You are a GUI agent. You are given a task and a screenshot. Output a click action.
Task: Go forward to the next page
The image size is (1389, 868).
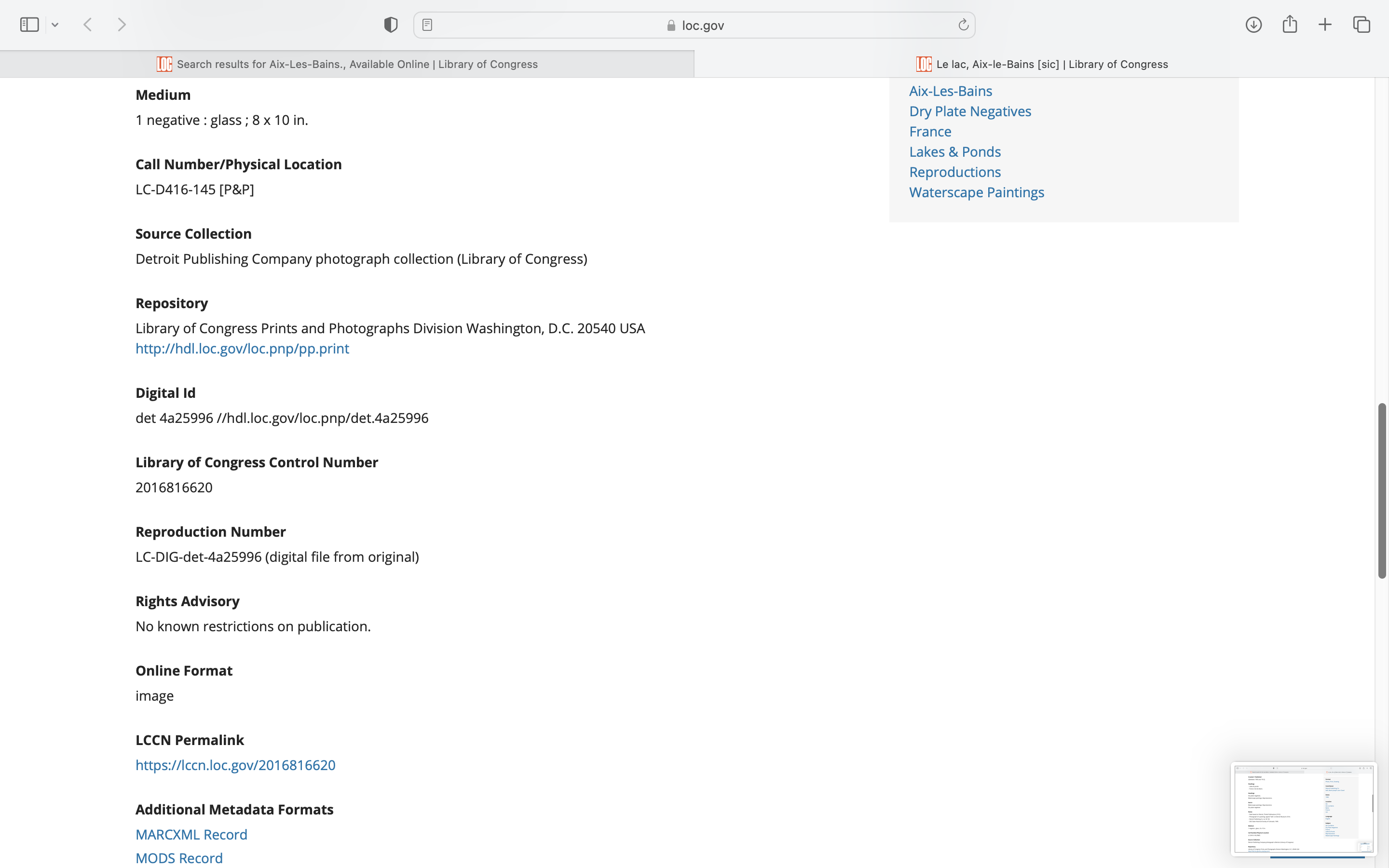[122, 25]
